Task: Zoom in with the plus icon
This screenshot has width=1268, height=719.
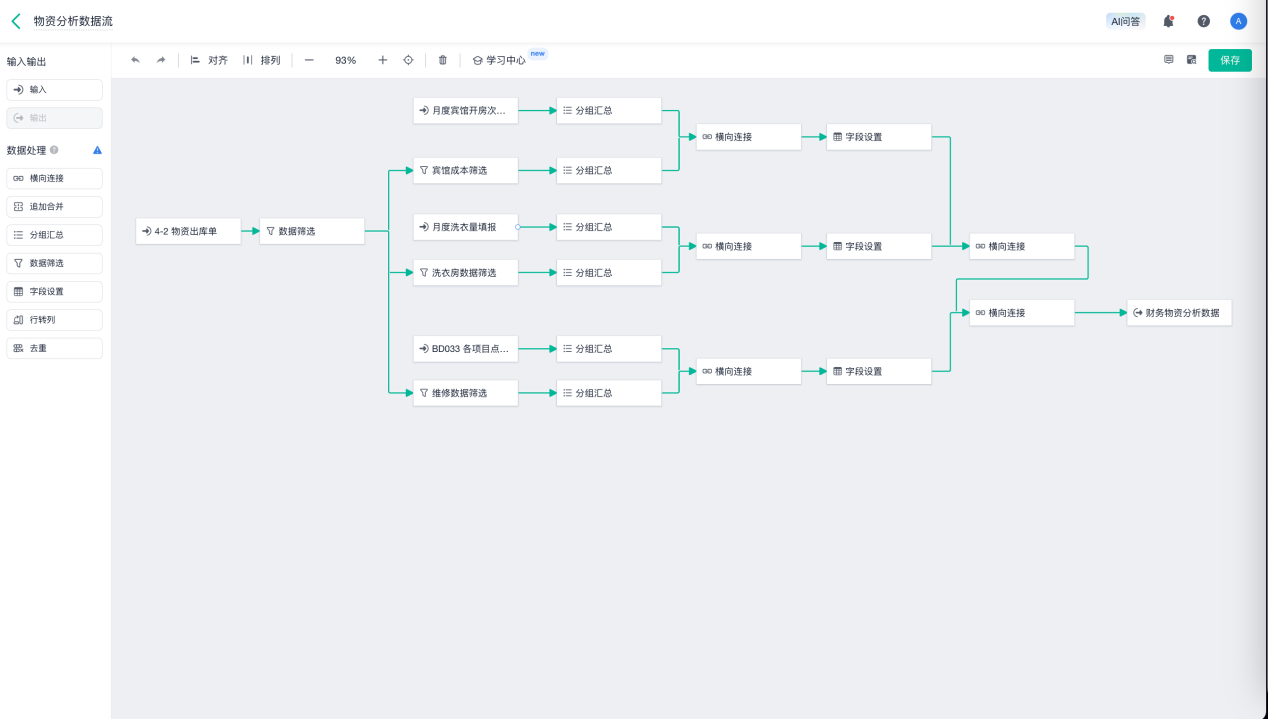Action: (382, 60)
